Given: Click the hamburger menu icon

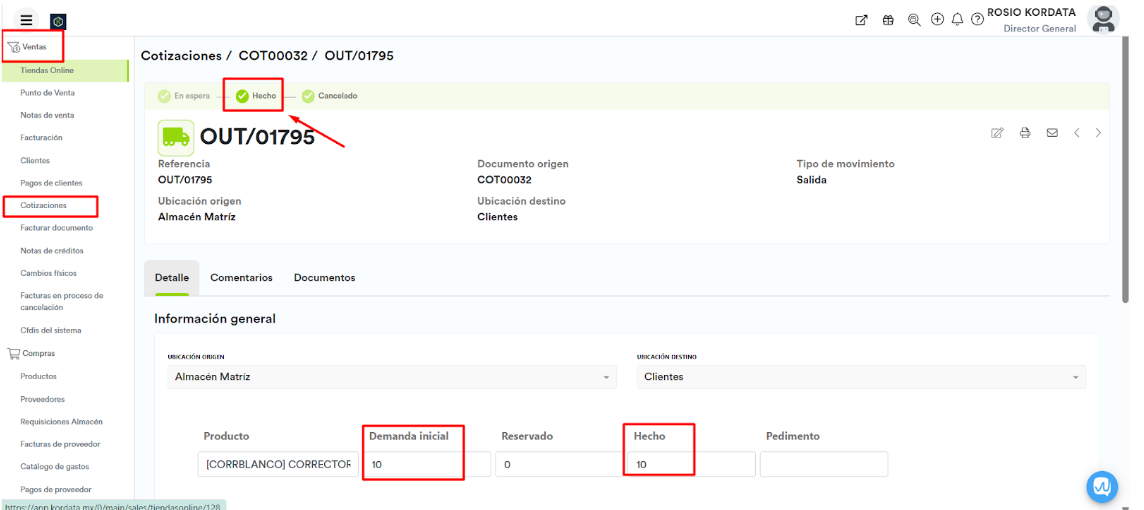Looking at the screenshot, I should point(26,20).
